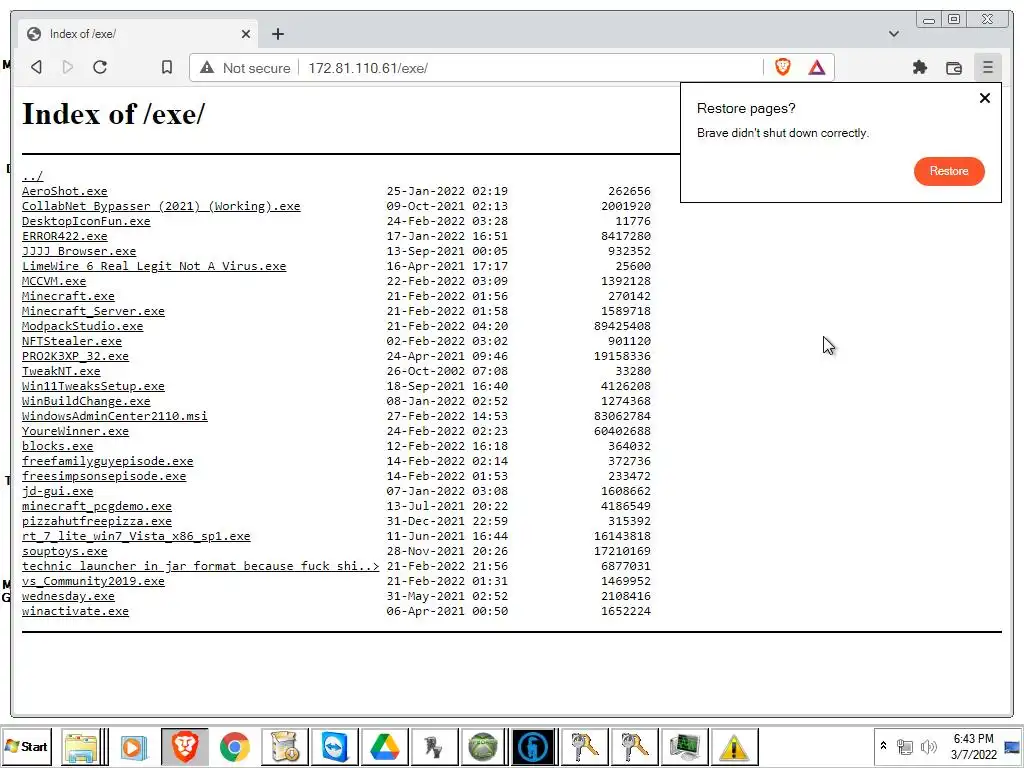Click the yellow warning triangle taskbar icon
This screenshot has width=1024, height=768.
point(733,746)
